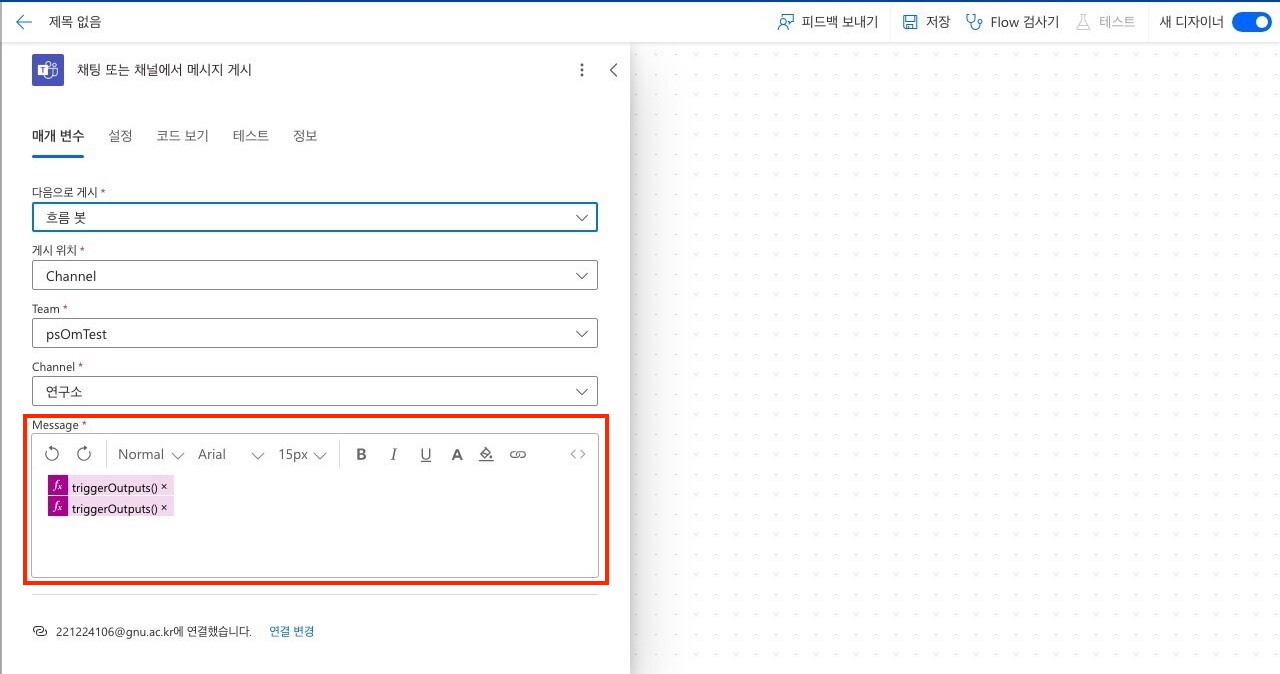1280x674 pixels.
Task: Click the redo icon in Message editor
Action: pyautogui.click(x=84, y=454)
